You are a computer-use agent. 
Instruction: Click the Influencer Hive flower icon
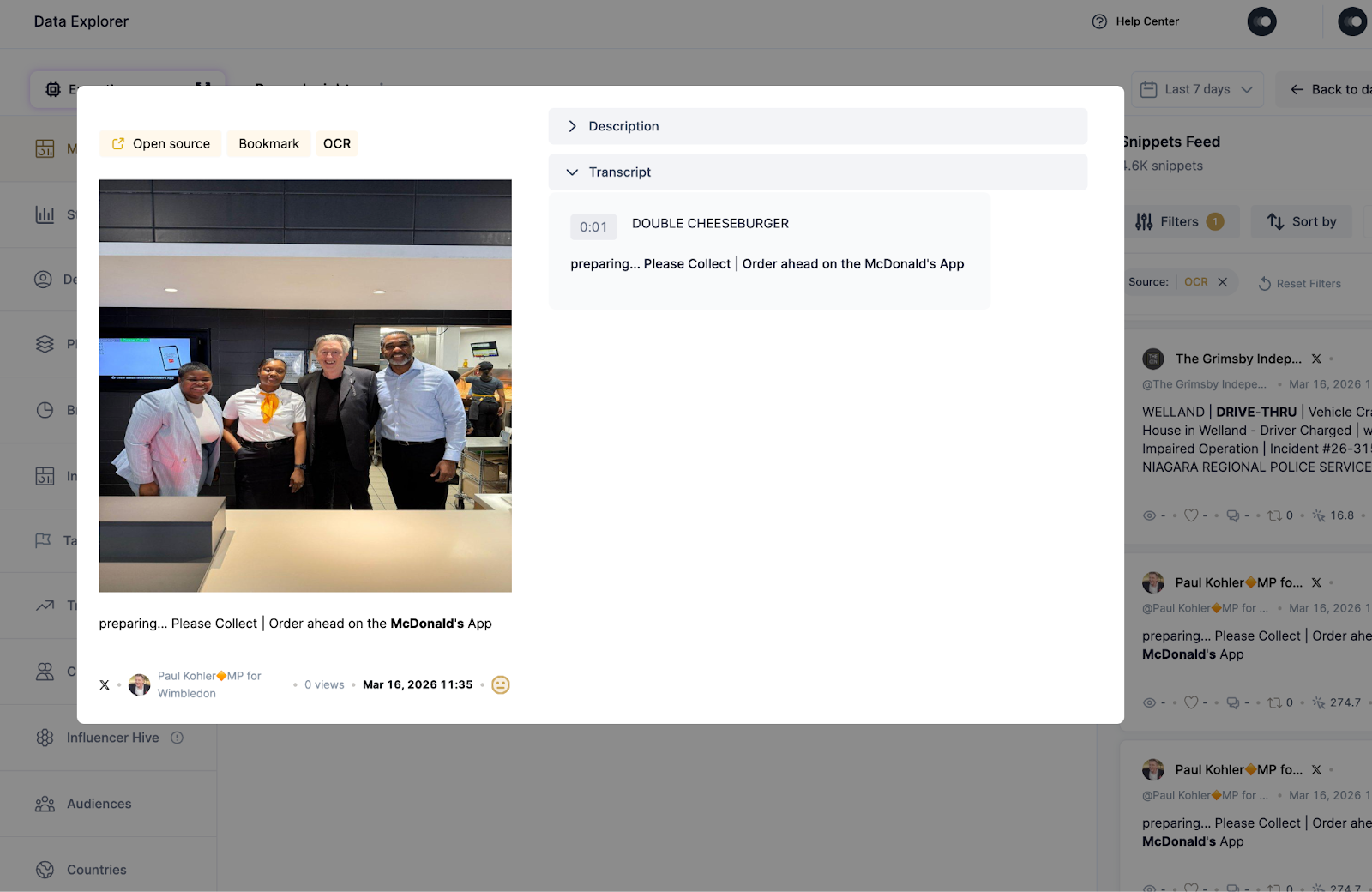pyautogui.click(x=45, y=738)
